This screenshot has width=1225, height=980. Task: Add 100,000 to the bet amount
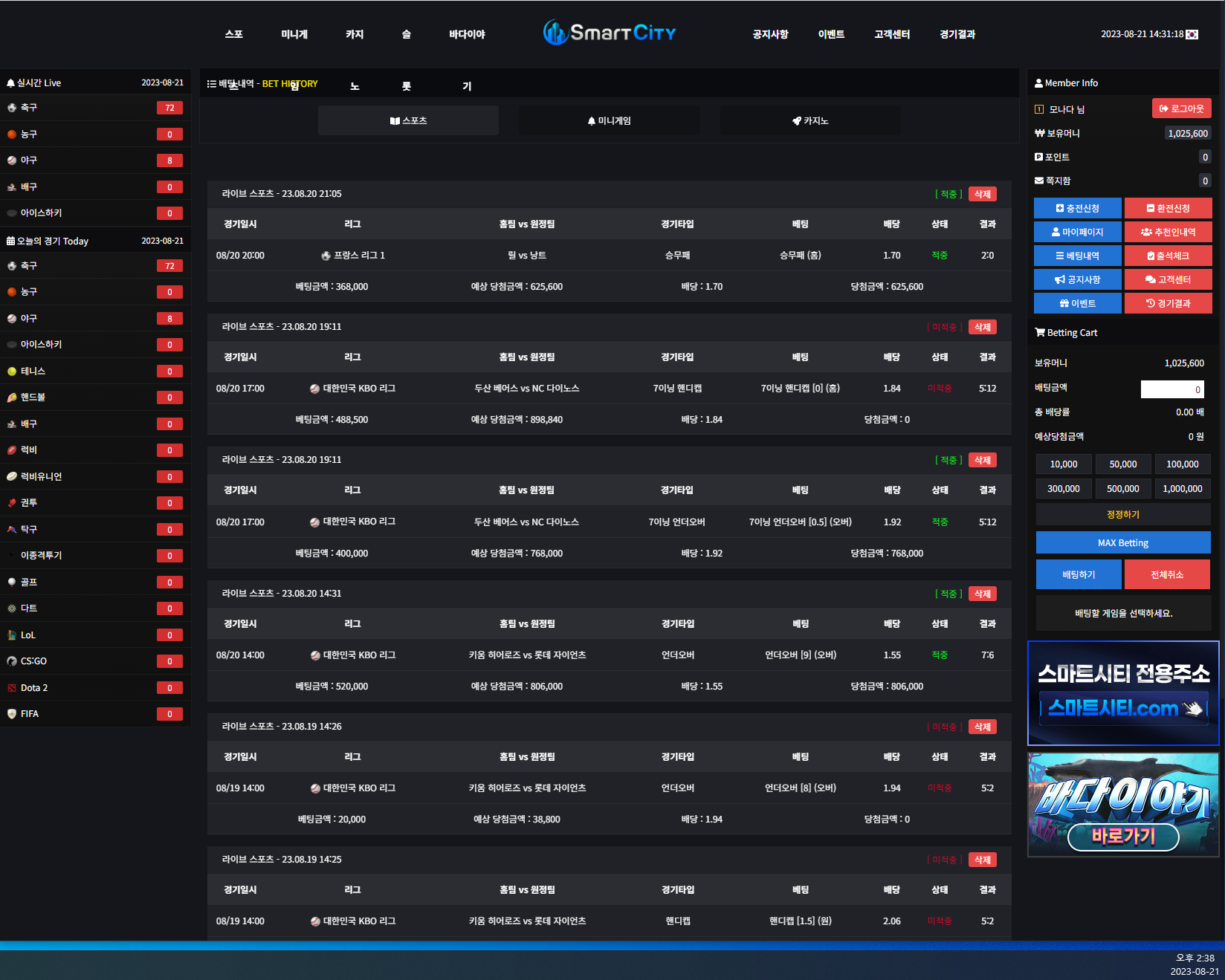tap(1183, 464)
